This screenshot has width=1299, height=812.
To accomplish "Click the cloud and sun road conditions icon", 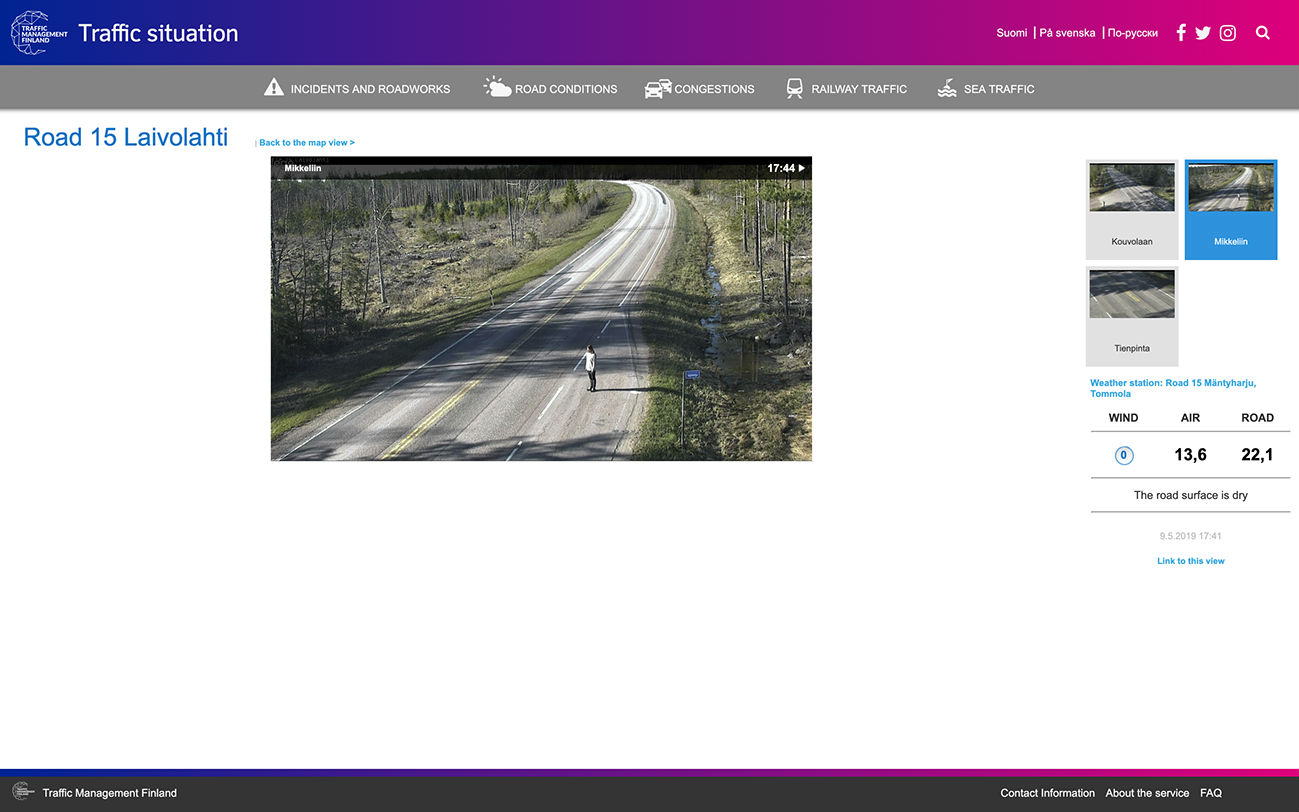I will [x=497, y=88].
